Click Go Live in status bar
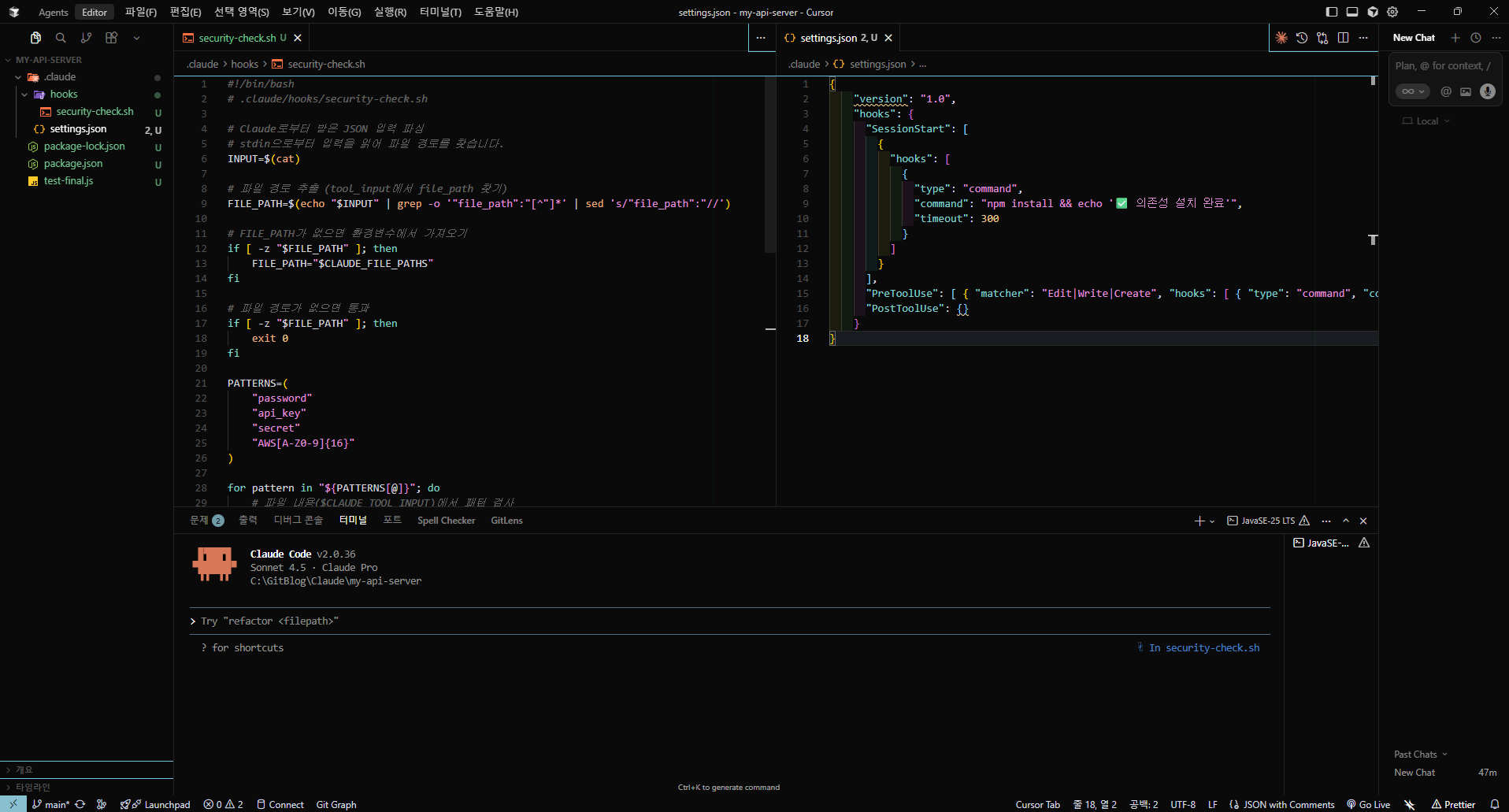Screen dimensions: 1509x812 coord(1369,804)
